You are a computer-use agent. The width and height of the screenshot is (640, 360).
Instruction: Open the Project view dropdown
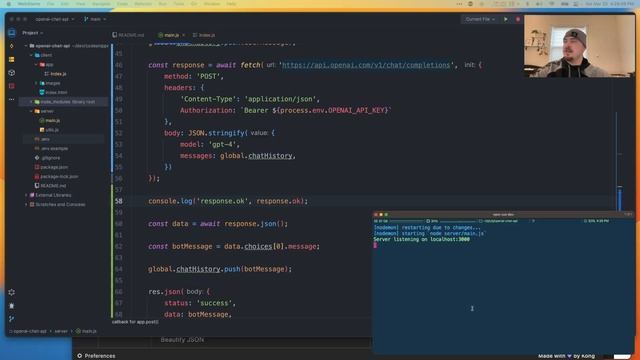click(33, 33)
